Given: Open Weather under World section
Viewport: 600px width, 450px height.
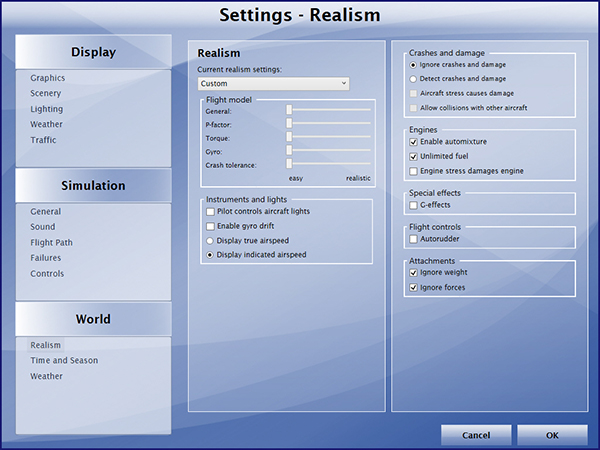Looking at the screenshot, I should coord(46,376).
